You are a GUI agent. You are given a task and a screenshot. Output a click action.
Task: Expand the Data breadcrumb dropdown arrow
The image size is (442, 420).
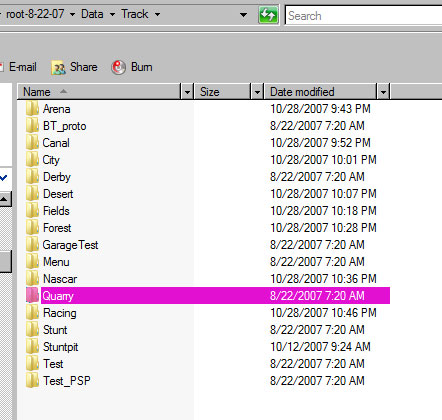(112, 14)
